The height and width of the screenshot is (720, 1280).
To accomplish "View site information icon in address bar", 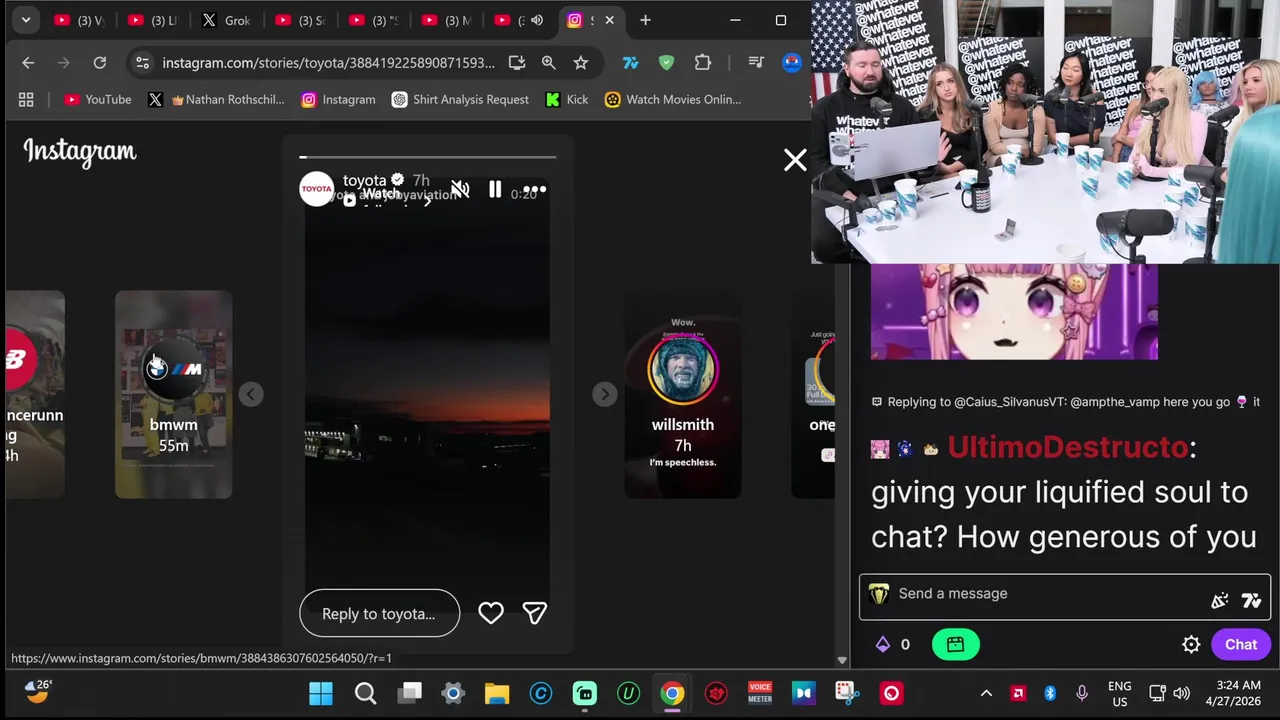I will click(x=142, y=63).
